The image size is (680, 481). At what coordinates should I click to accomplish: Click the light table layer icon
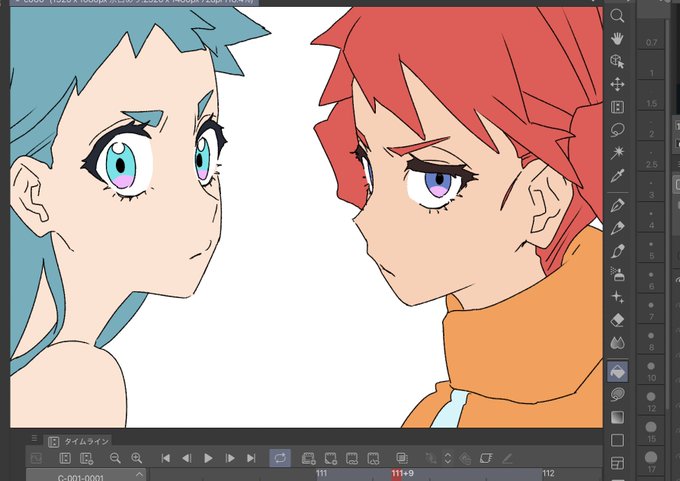coord(486,458)
